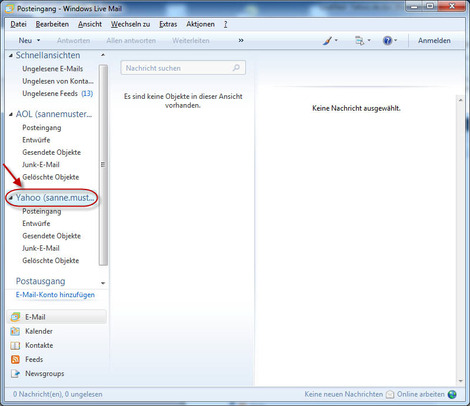Switch to the E-Mail view
This screenshot has width=470, height=406.
tap(57, 317)
